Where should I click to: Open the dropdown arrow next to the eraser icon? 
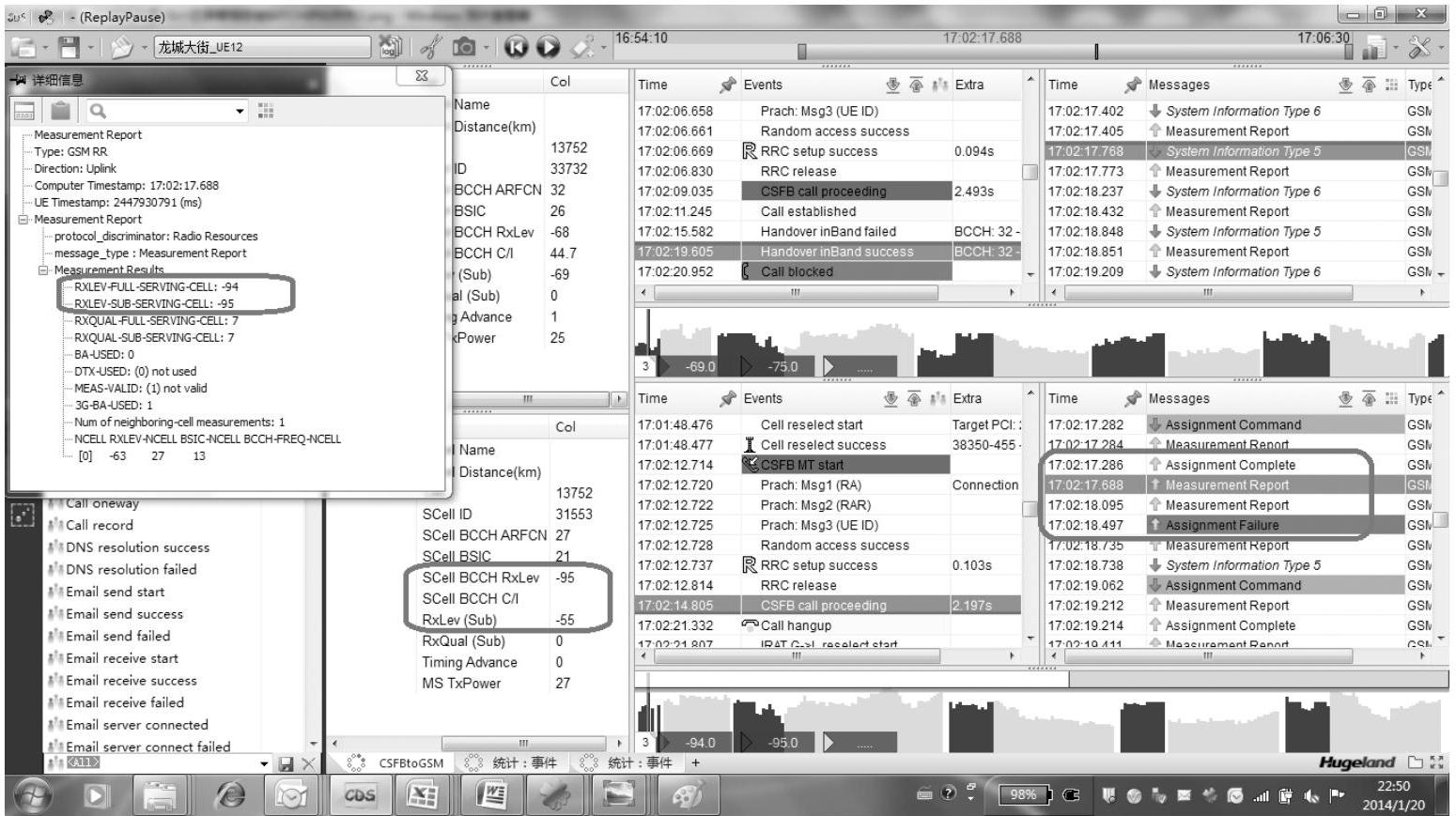pyautogui.click(x=602, y=47)
